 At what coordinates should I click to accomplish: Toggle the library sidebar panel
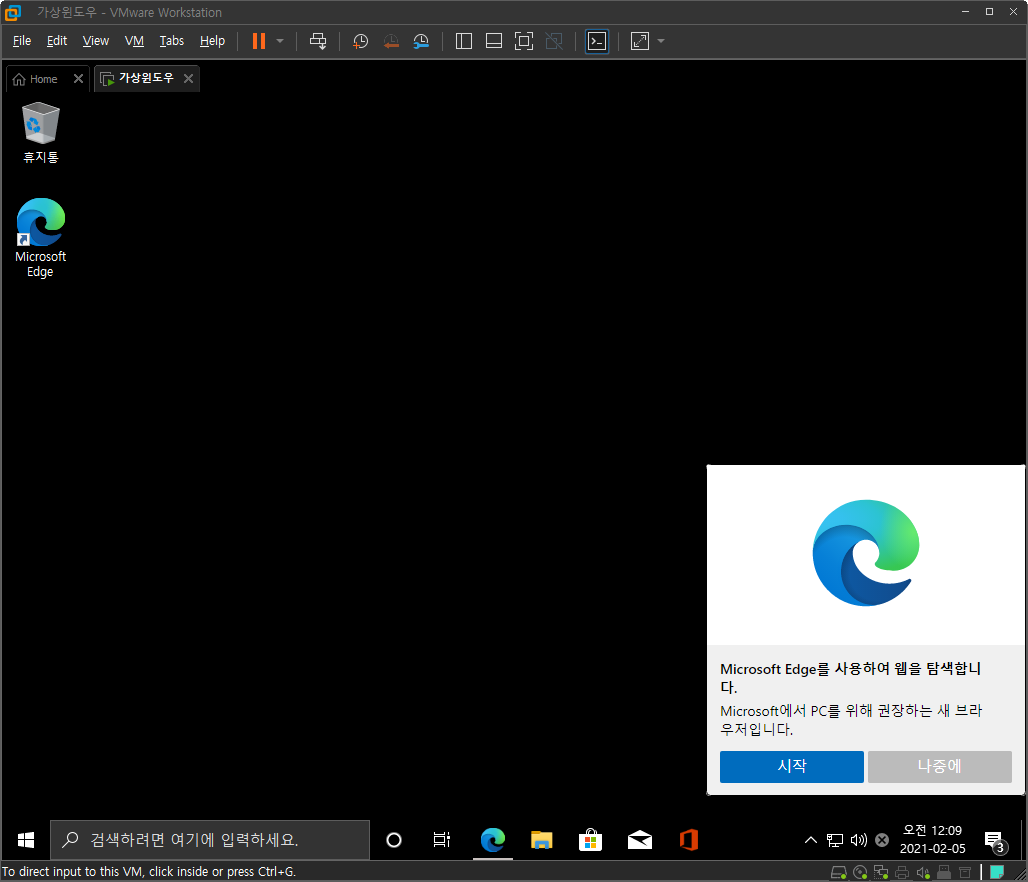click(464, 41)
